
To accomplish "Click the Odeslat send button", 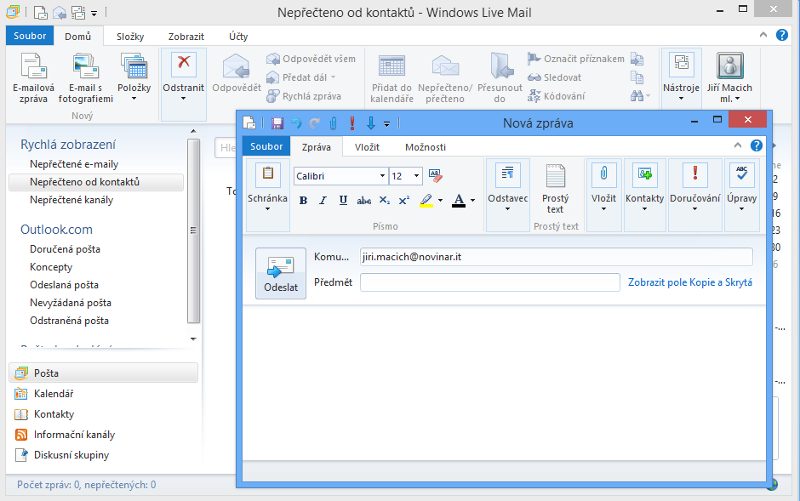I will click(280, 273).
